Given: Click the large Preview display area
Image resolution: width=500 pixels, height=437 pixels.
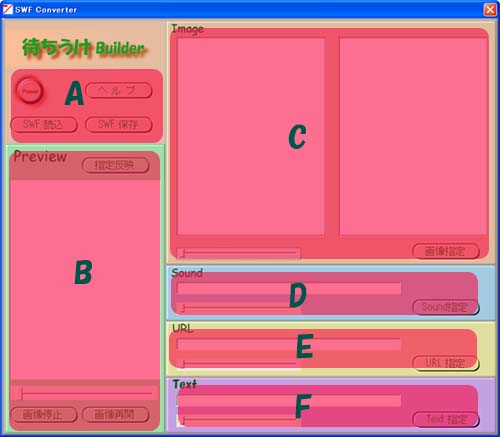Looking at the screenshot, I should click(x=85, y=279).
